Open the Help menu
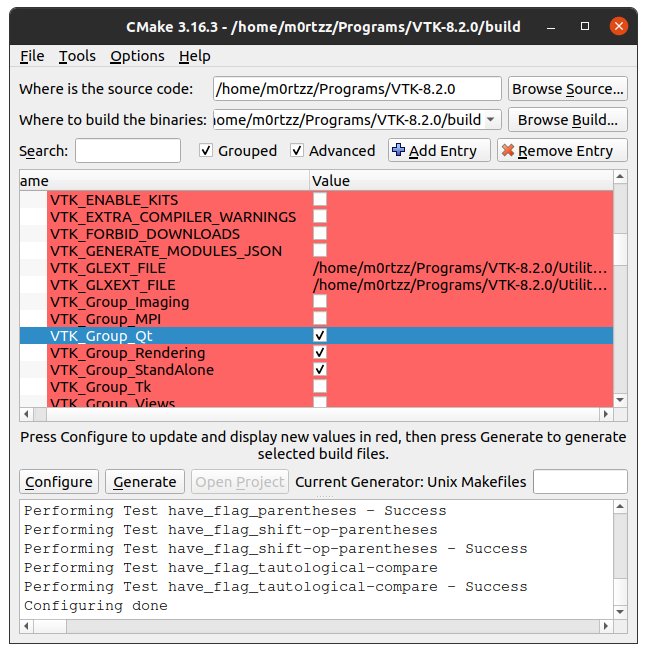 point(194,56)
